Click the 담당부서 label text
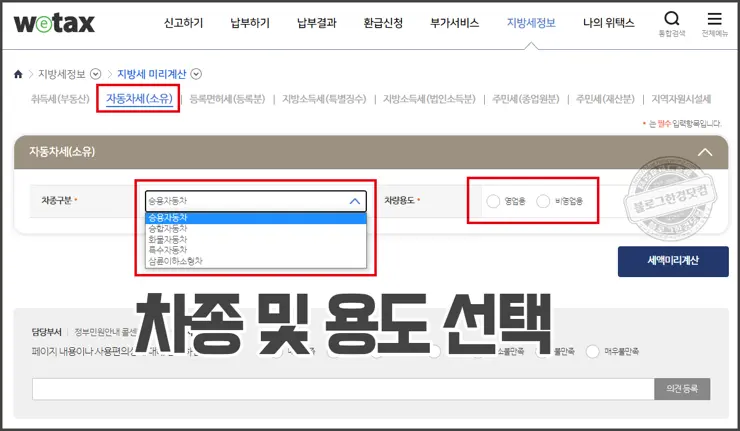Screen dimensions: 740x431 point(47,332)
